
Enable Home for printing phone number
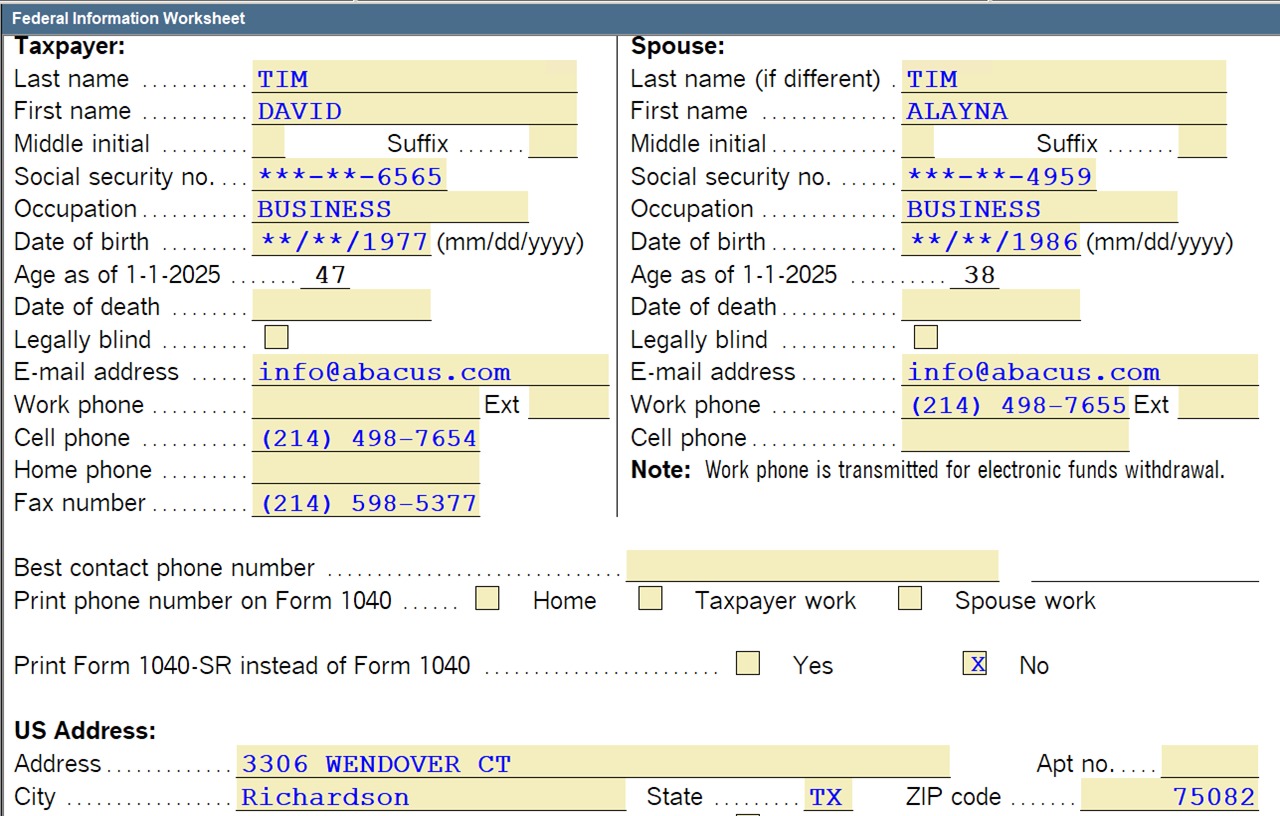coord(487,599)
